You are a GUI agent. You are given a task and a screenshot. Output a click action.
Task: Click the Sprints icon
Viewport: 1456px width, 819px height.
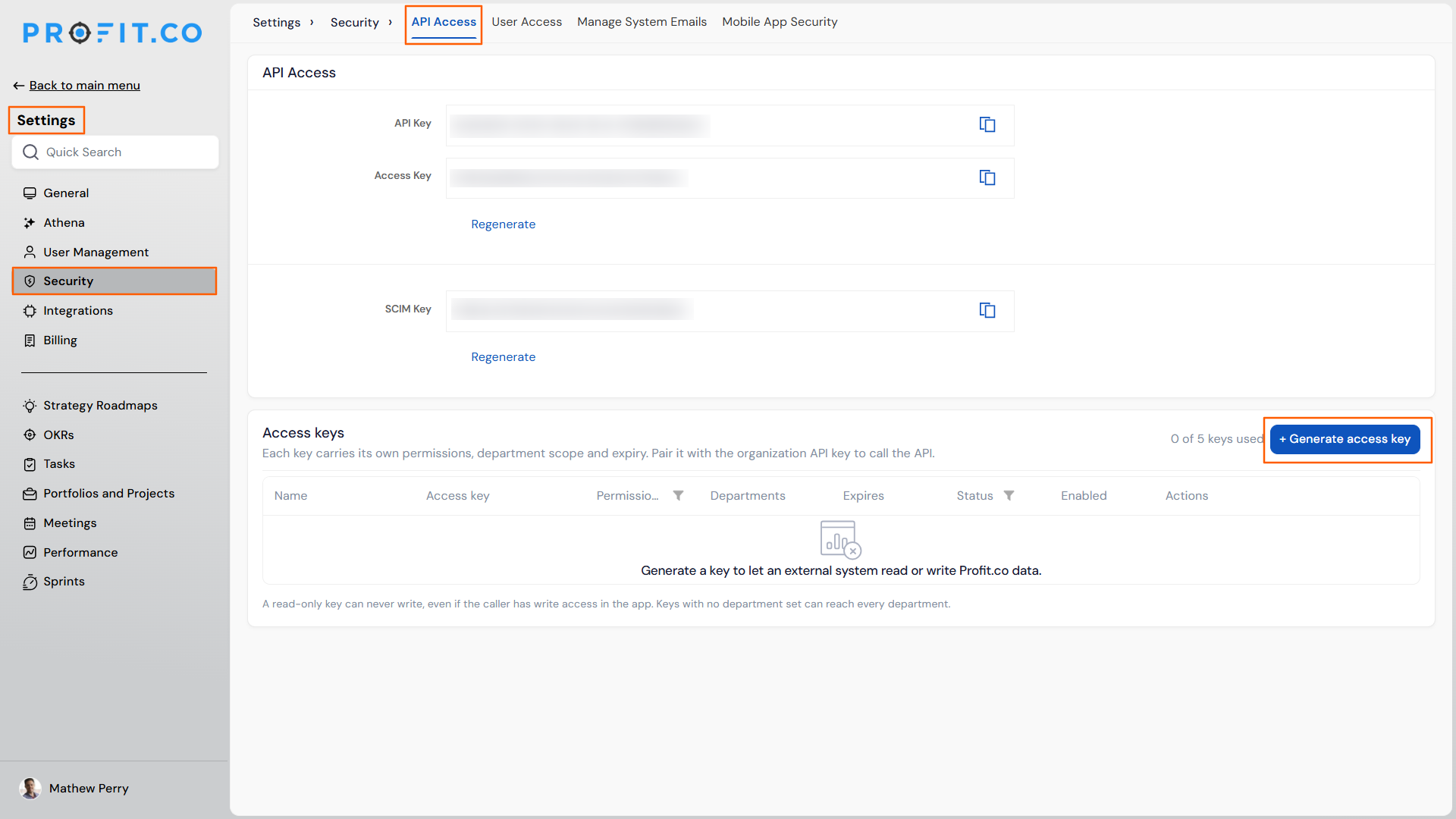tap(30, 582)
